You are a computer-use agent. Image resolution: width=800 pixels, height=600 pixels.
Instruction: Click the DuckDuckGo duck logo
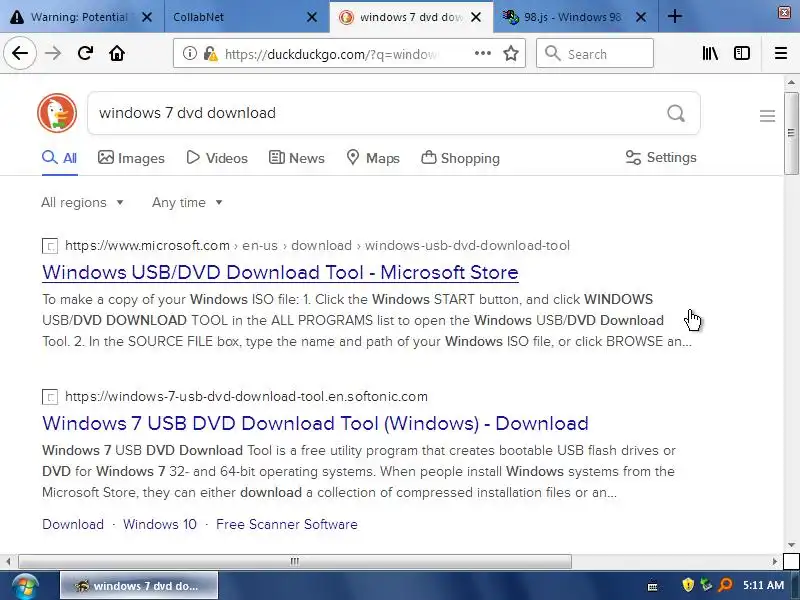pyautogui.click(x=57, y=113)
